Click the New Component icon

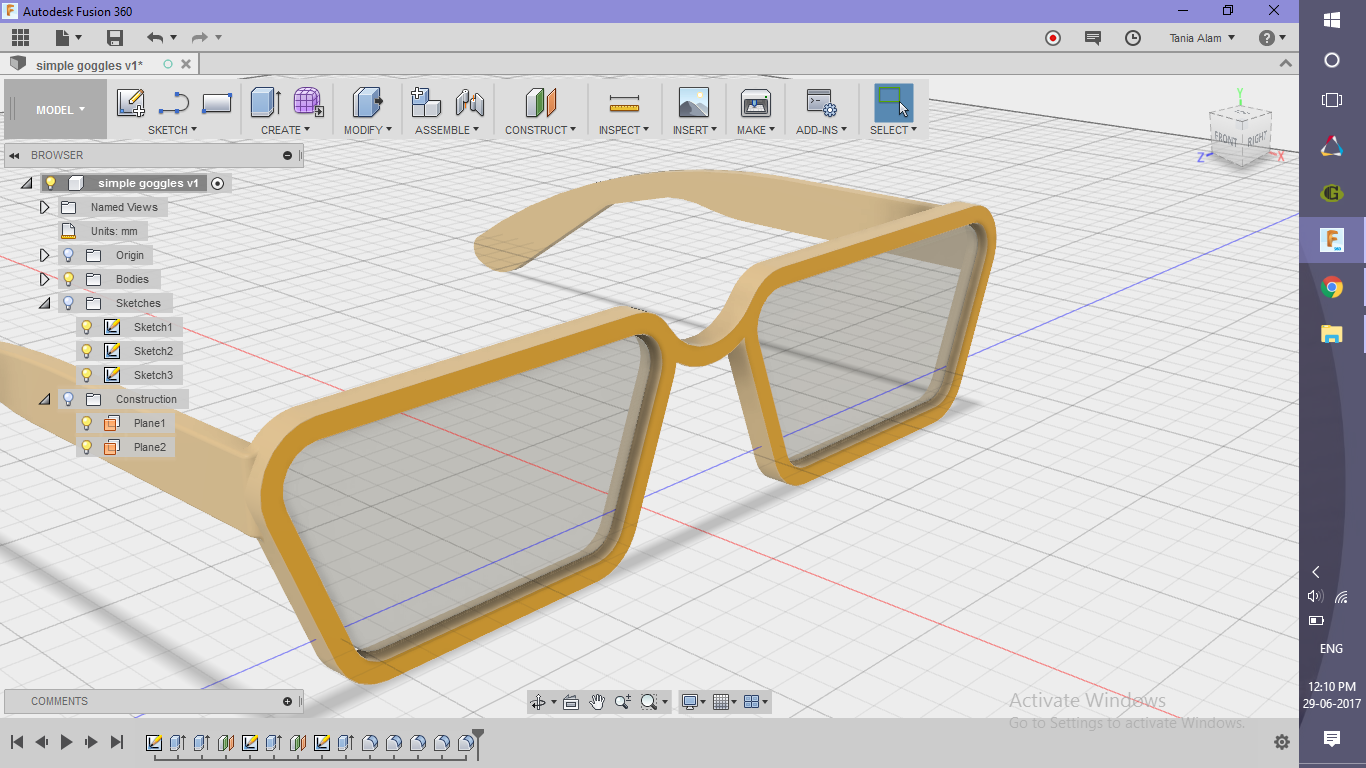coord(426,103)
